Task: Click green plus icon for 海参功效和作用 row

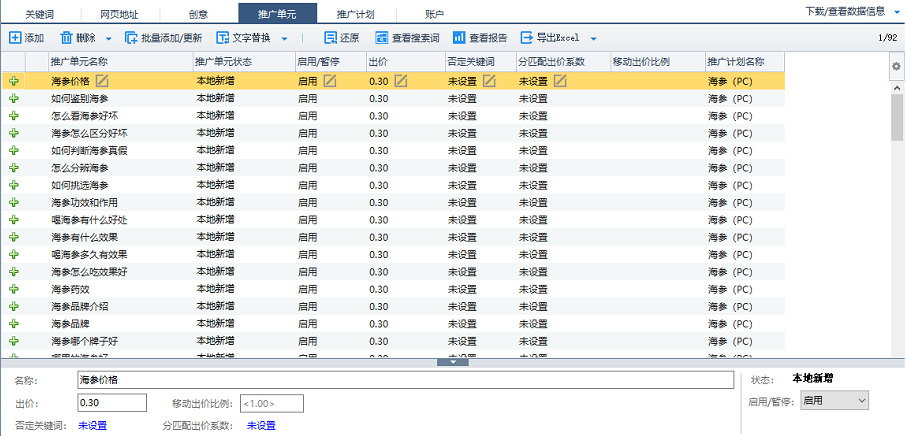Action: click(14, 202)
